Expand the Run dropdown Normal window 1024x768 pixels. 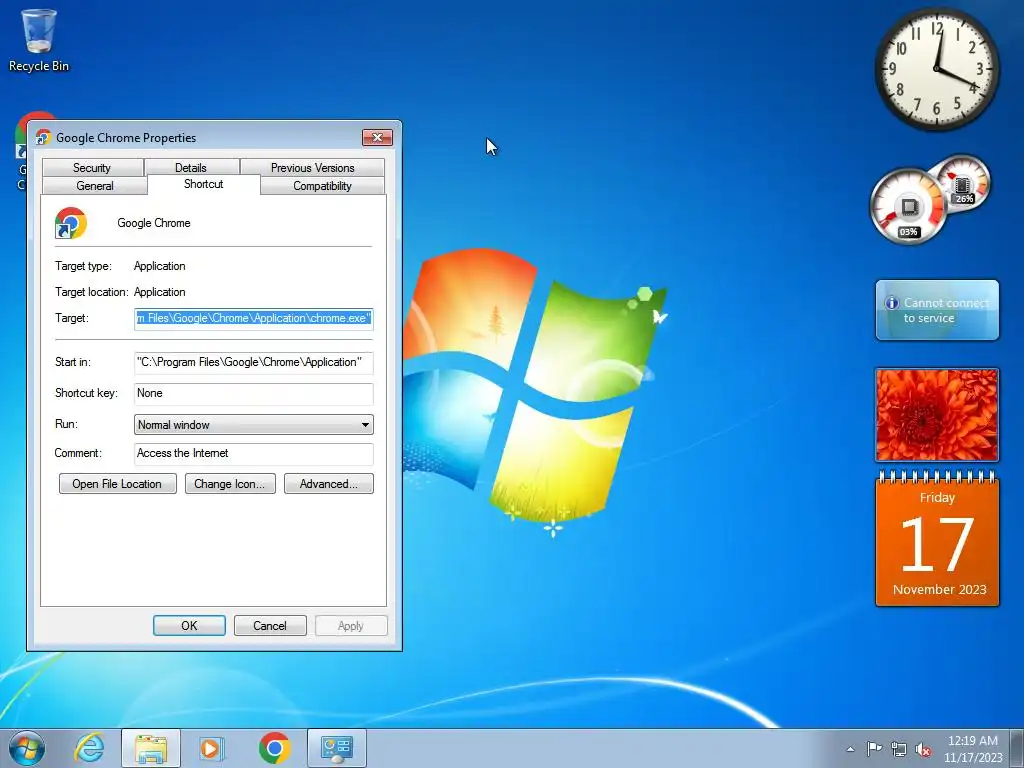[253, 424]
